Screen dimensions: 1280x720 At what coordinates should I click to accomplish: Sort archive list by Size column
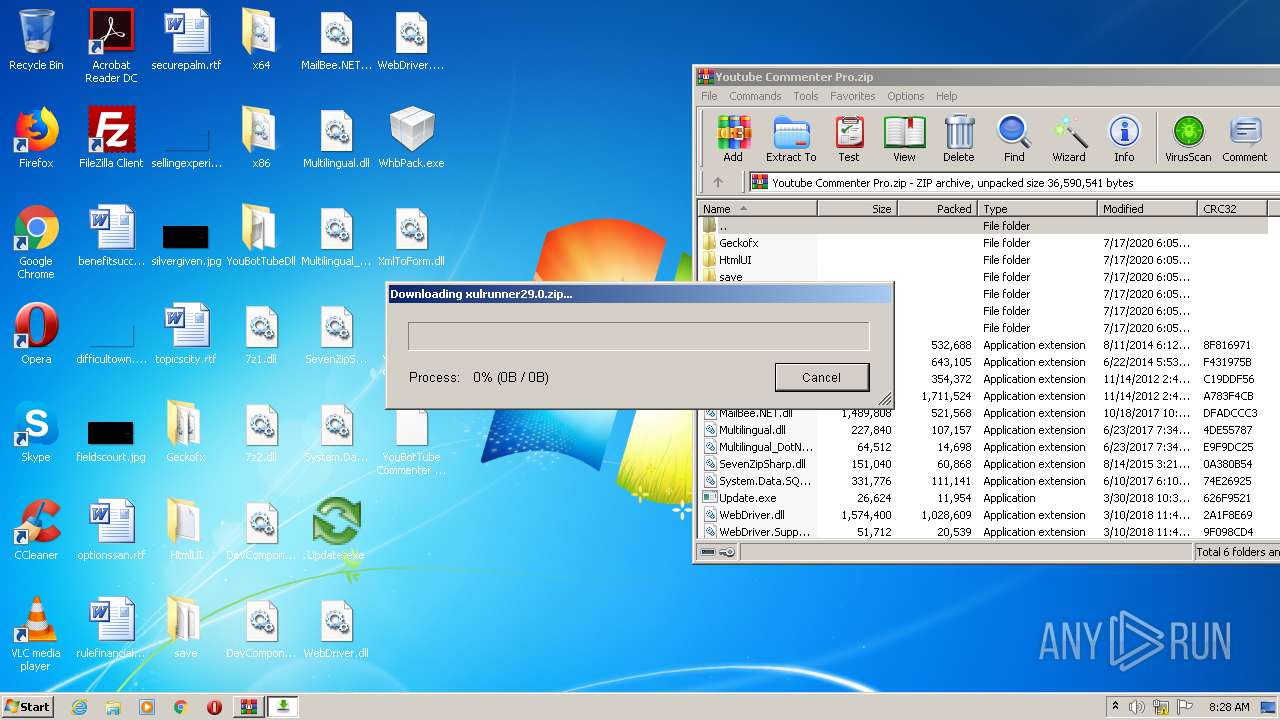[x=857, y=208]
